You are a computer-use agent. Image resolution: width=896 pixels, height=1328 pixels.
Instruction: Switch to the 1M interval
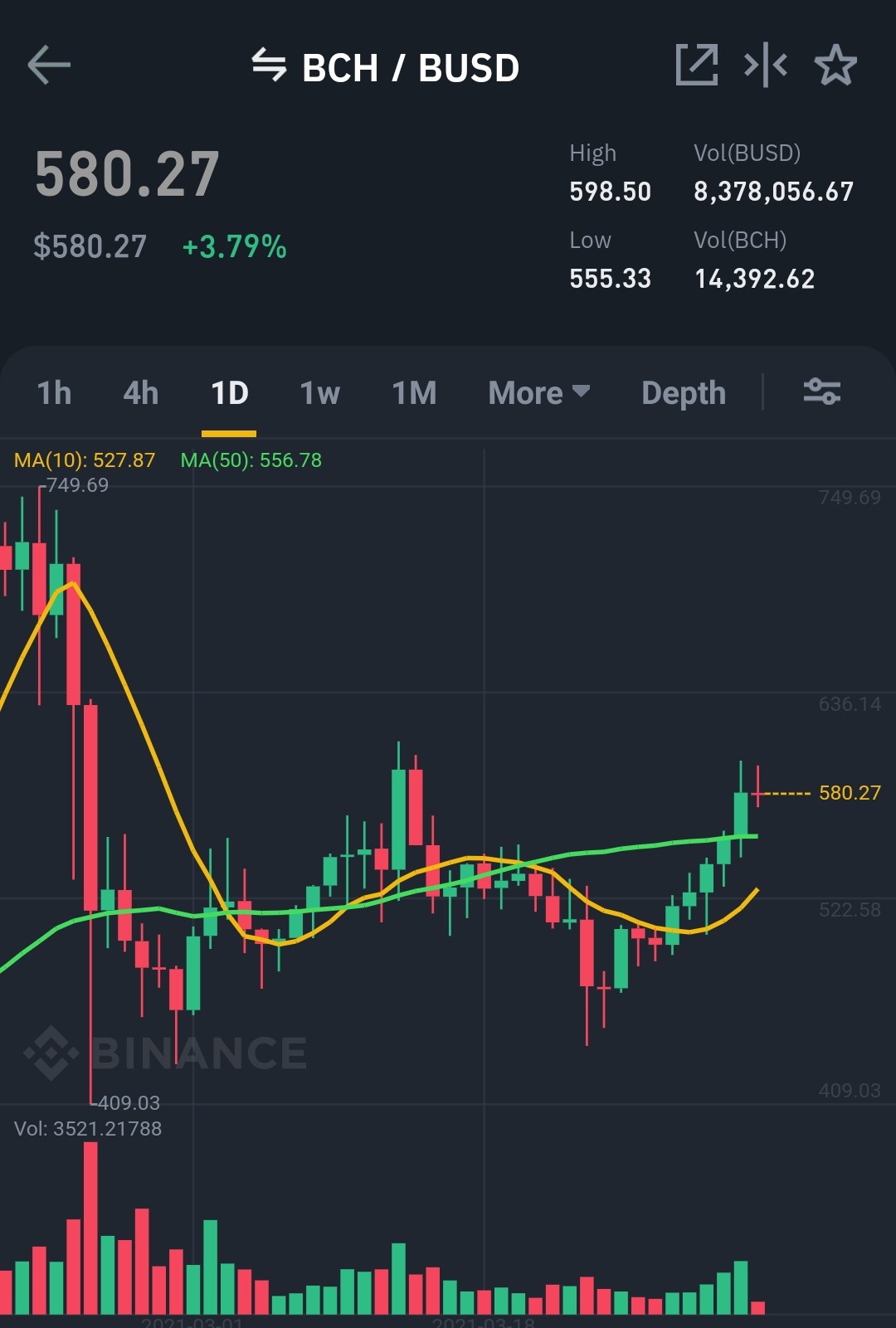pos(414,392)
